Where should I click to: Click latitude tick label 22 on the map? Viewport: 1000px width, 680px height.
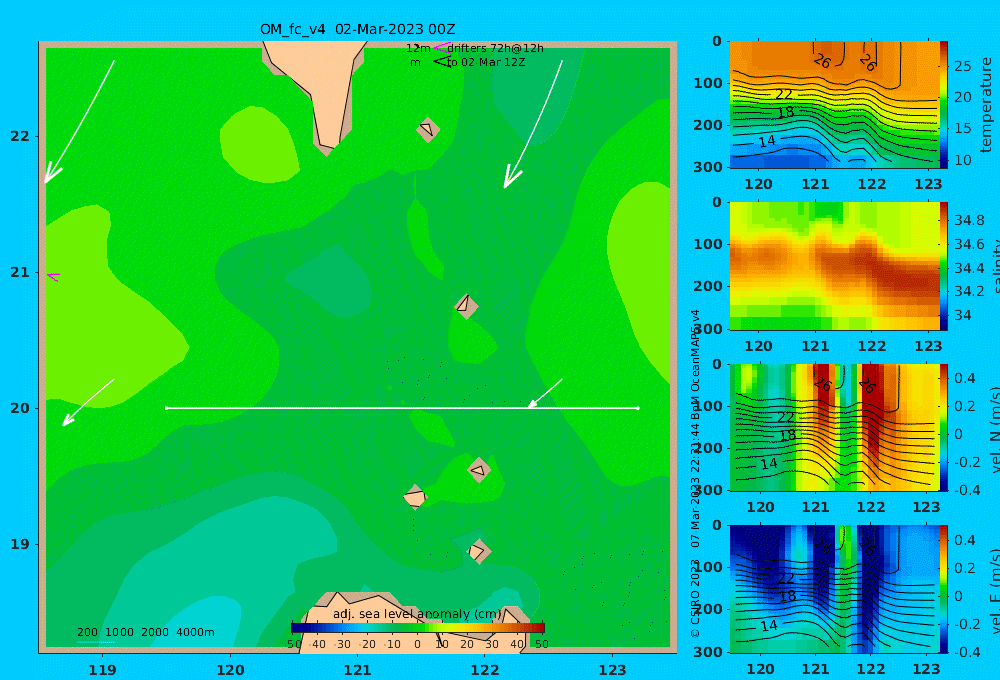coord(20,136)
